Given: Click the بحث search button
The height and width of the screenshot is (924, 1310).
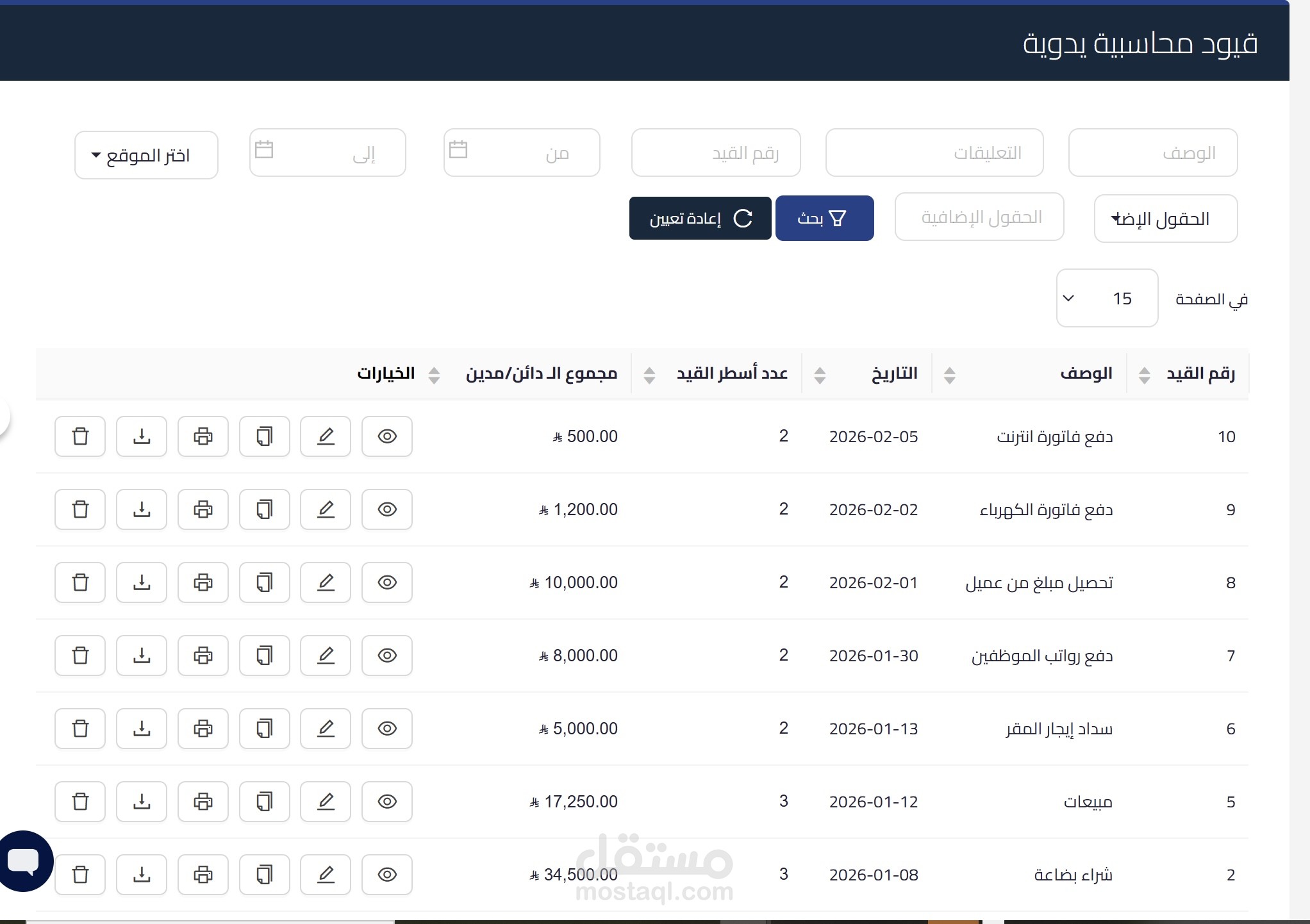Looking at the screenshot, I should 825,219.
